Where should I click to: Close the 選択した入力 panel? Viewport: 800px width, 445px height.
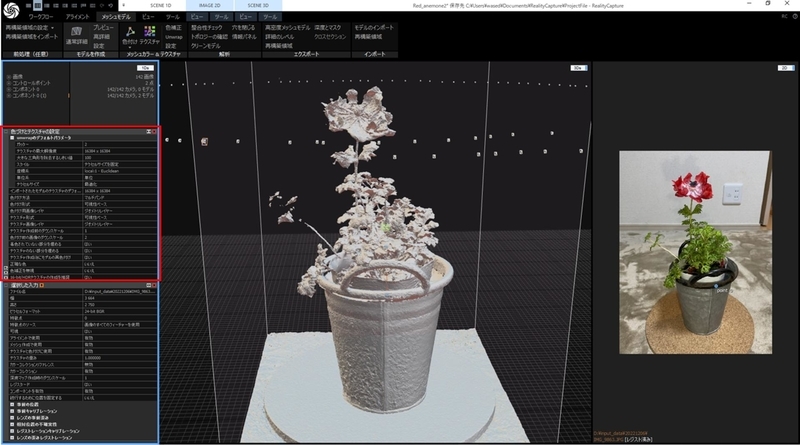coord(155,285)
